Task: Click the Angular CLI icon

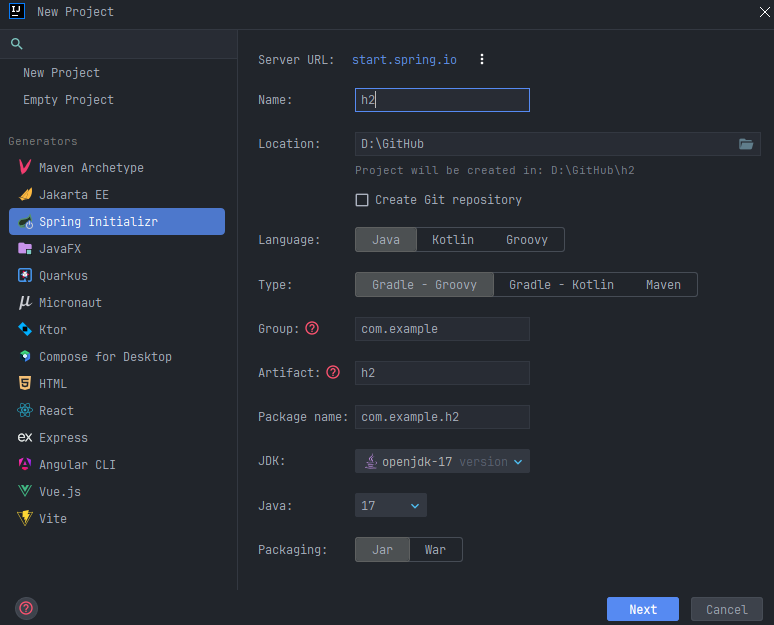Action: pos(25,464)
